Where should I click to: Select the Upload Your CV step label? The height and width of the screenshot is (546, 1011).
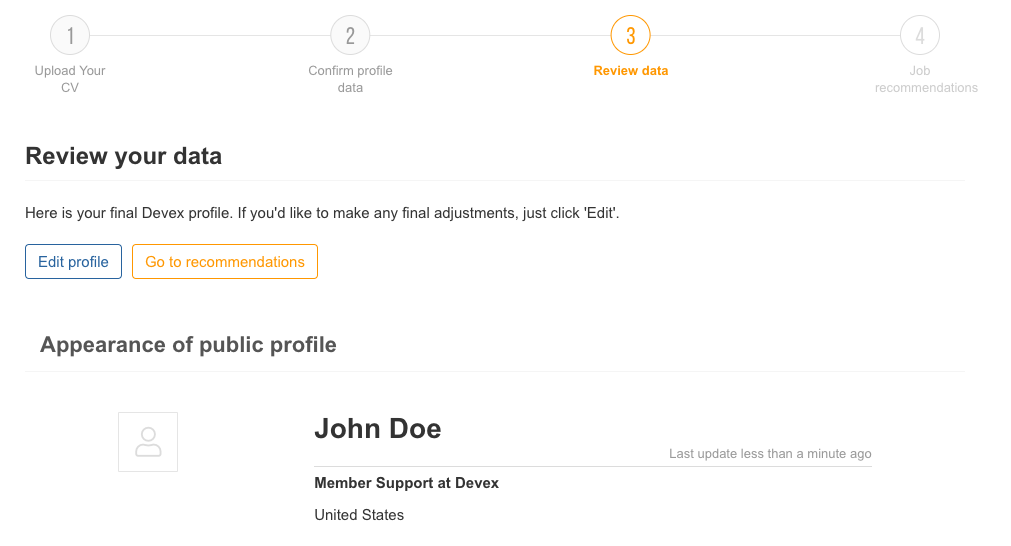click(70, 79)
